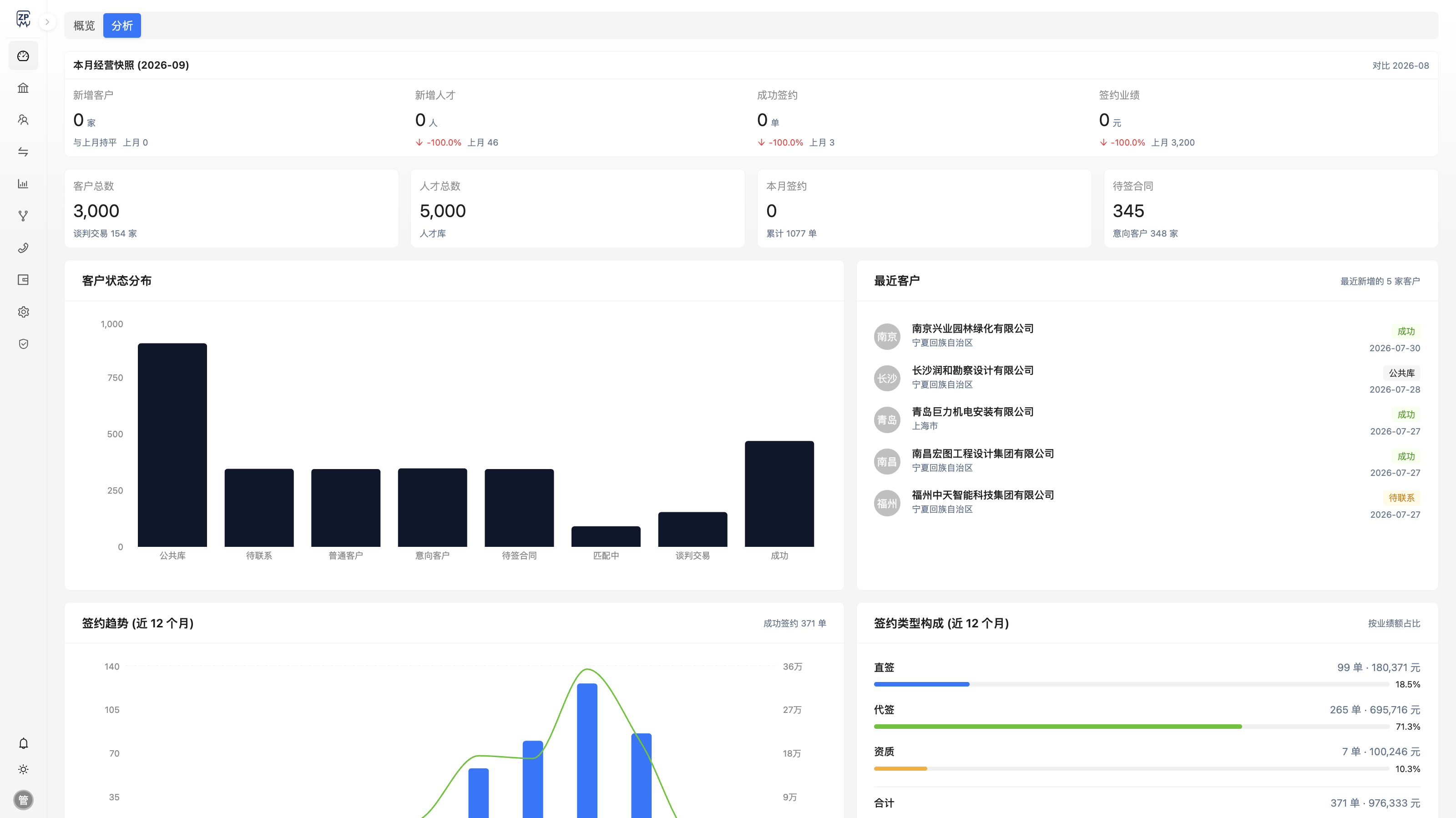Click the 累计 1077 单 text

click(791, 233)
